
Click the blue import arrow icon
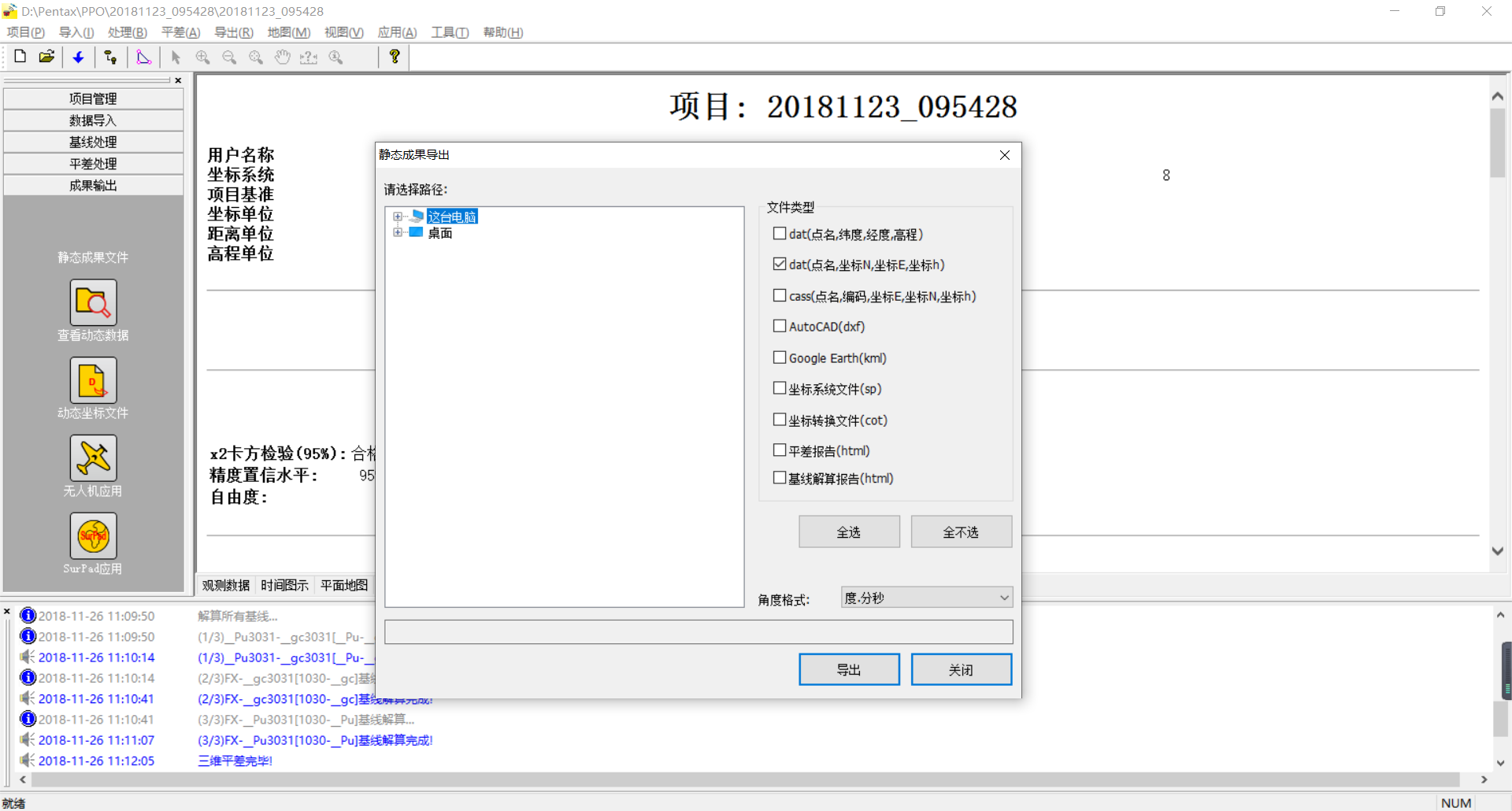tap(78, 57)
